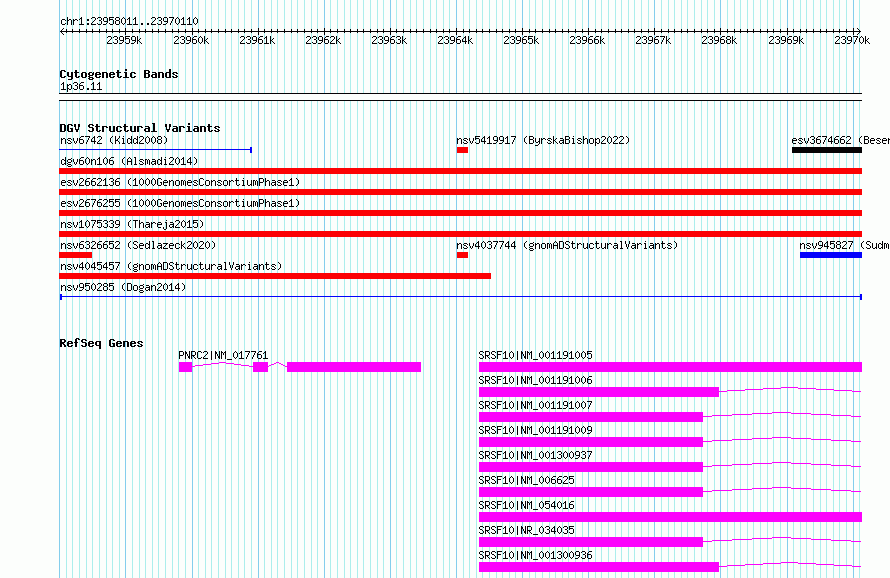Open nsv4045457 gnomAD variant label
Image resolution: width=890 pixels, height=578 pixels.
pyautogui.click(x=171, y=266)
